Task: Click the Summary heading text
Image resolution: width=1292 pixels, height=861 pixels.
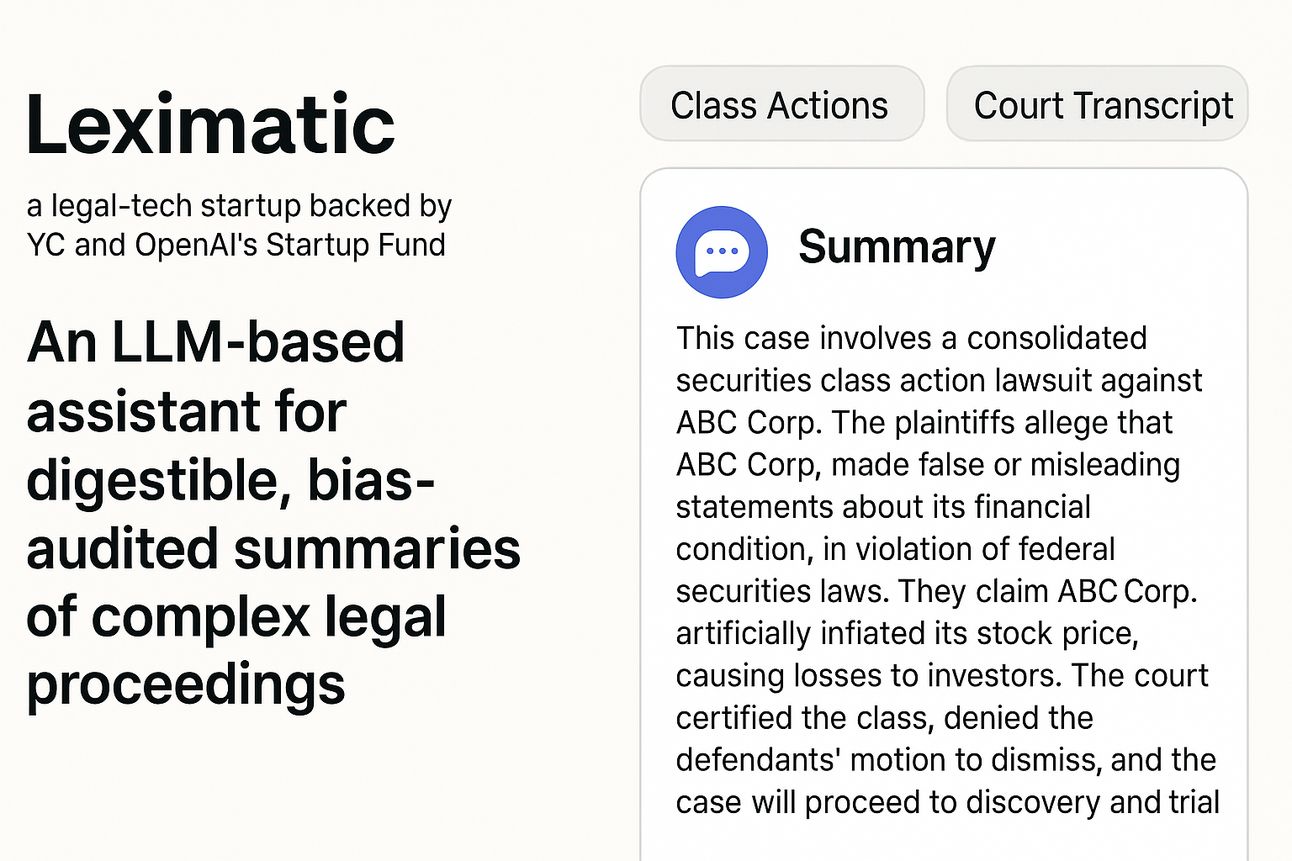Action: click(x=897, y=248)
